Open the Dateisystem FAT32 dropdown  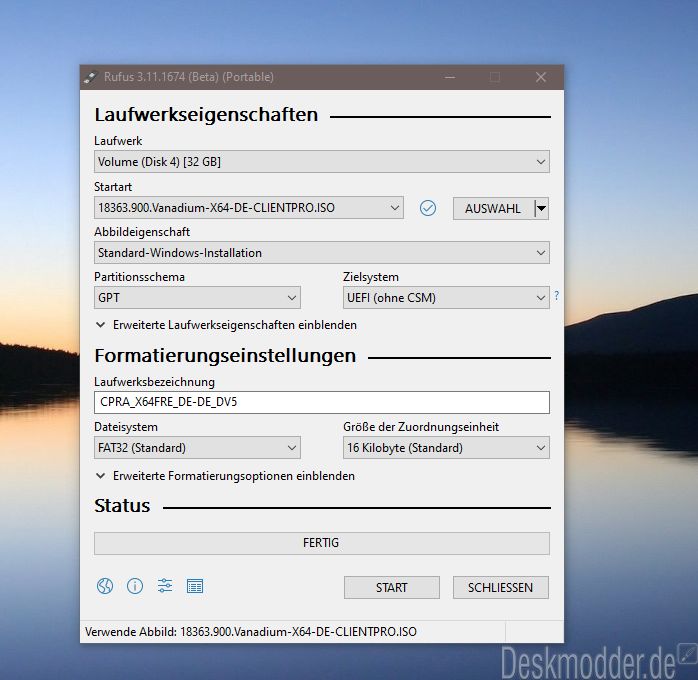(197, 448)
